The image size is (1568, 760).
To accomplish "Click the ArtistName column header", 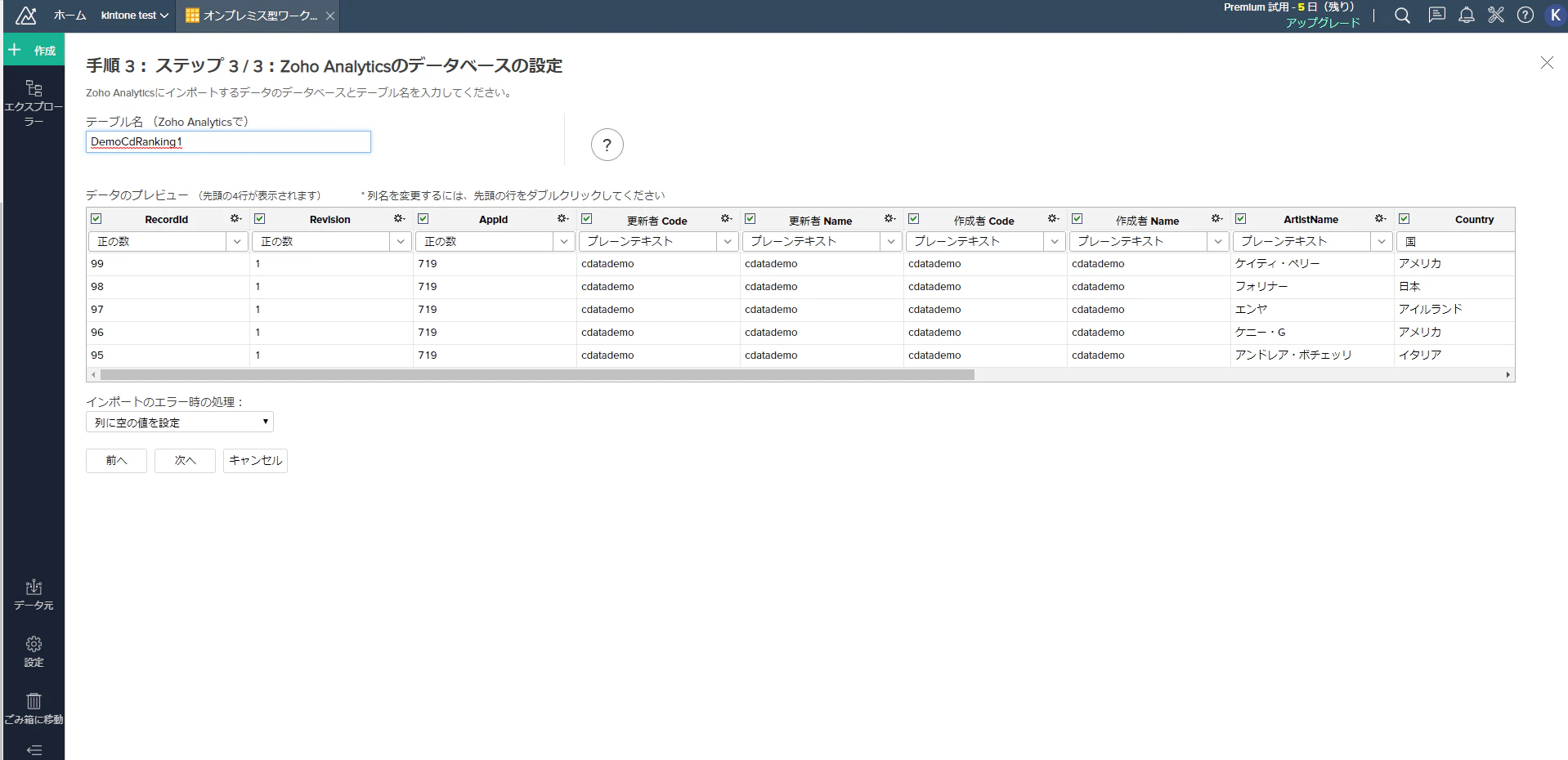I will tap(1310, 220).
